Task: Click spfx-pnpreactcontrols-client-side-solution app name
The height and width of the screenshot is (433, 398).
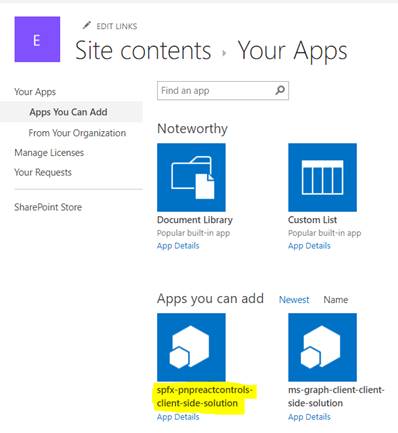Action: (205, 396)
